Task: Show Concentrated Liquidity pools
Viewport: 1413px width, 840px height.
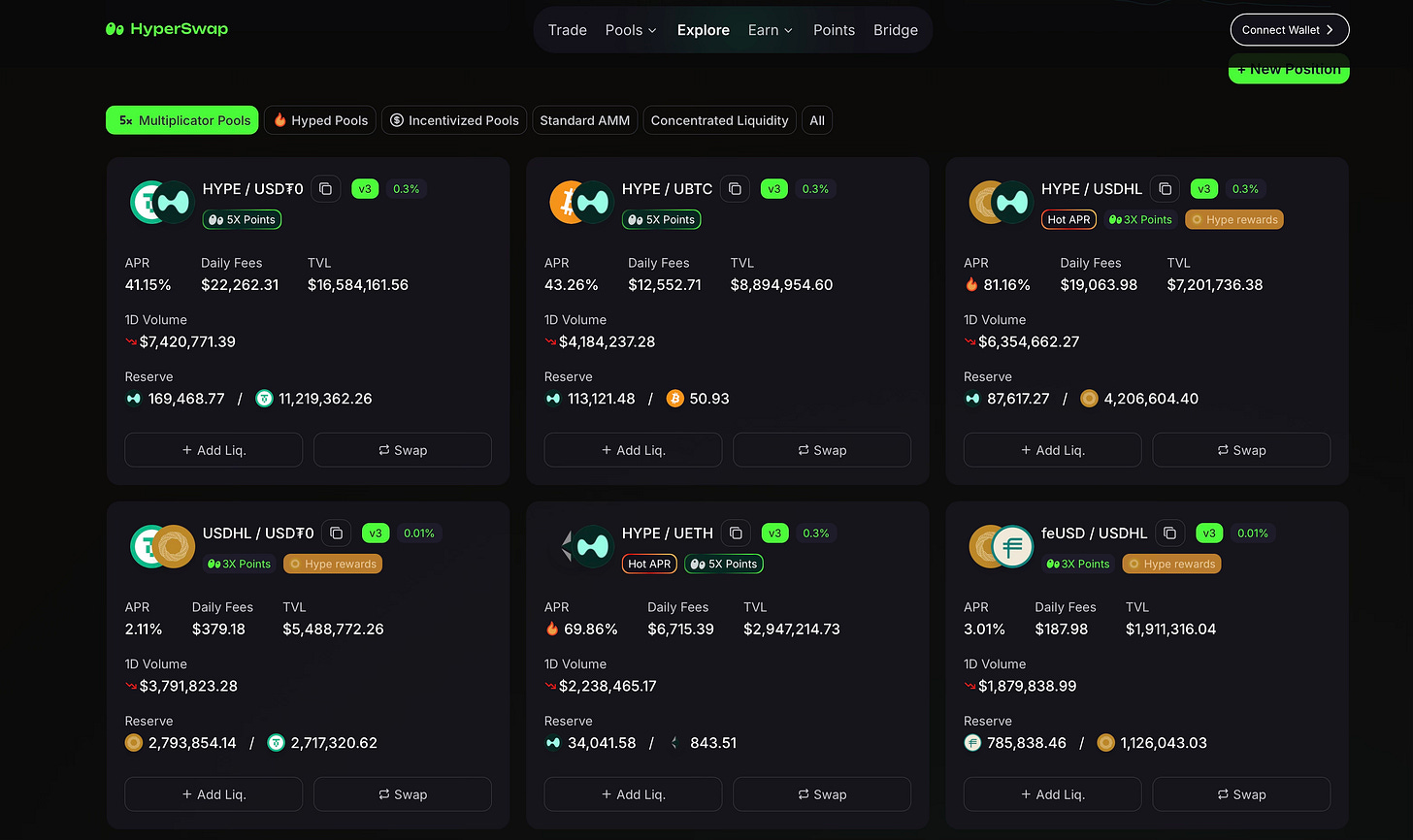Action: [720, 120]
